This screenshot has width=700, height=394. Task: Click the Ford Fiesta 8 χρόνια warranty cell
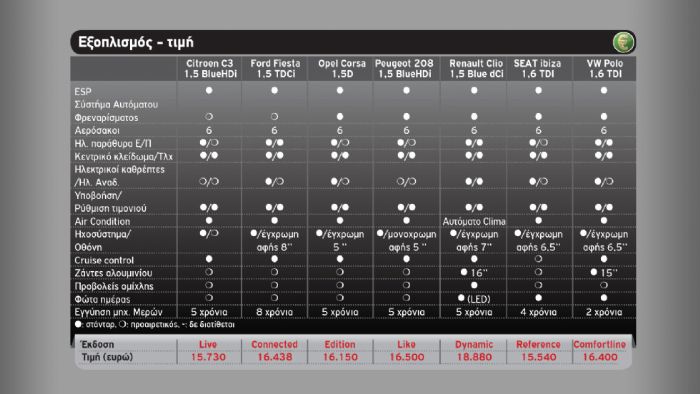(274, 312)
